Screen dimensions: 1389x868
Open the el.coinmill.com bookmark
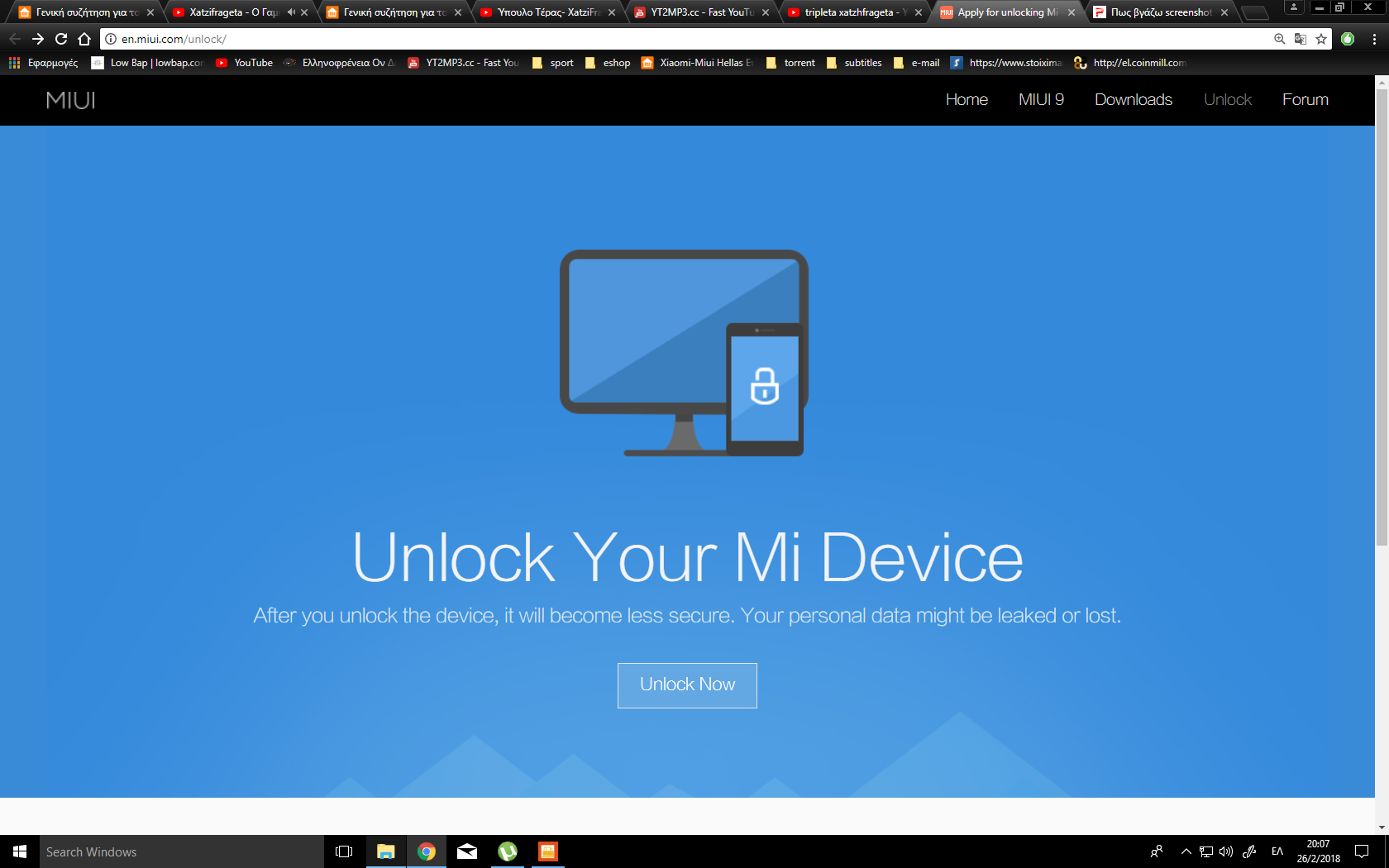coord(1129,63)
